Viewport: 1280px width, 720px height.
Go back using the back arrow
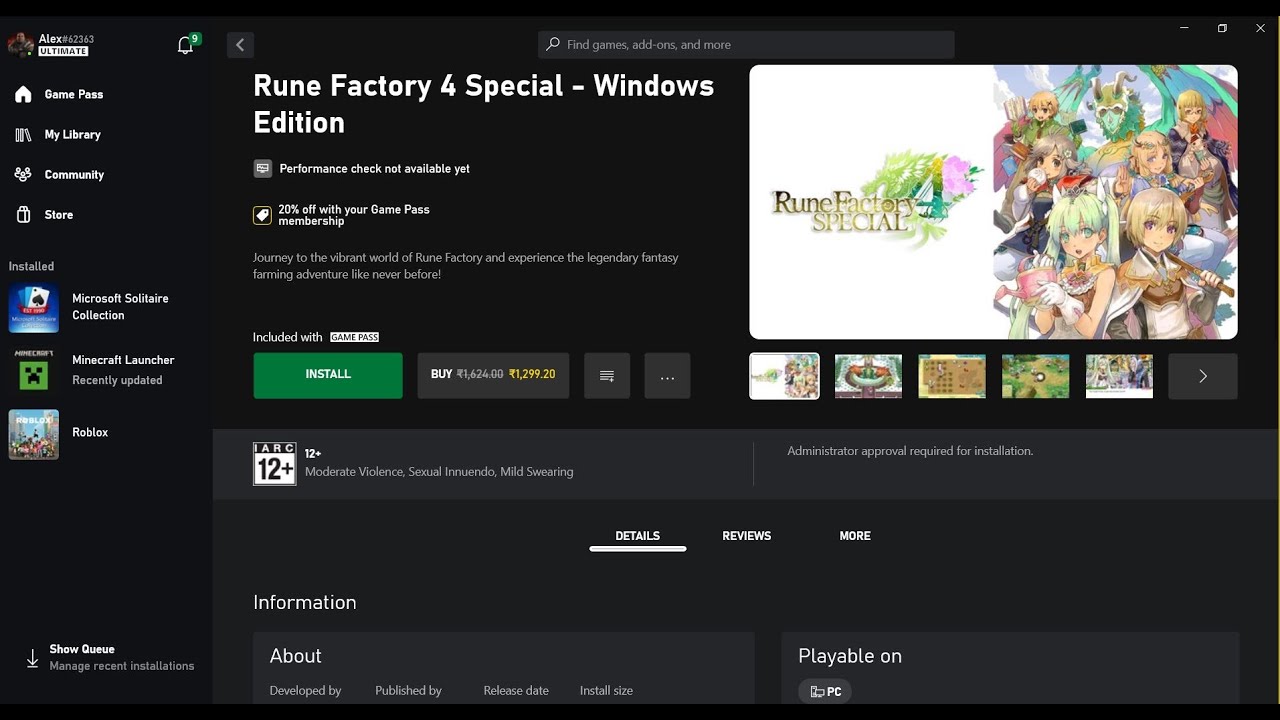click(240, 45)
